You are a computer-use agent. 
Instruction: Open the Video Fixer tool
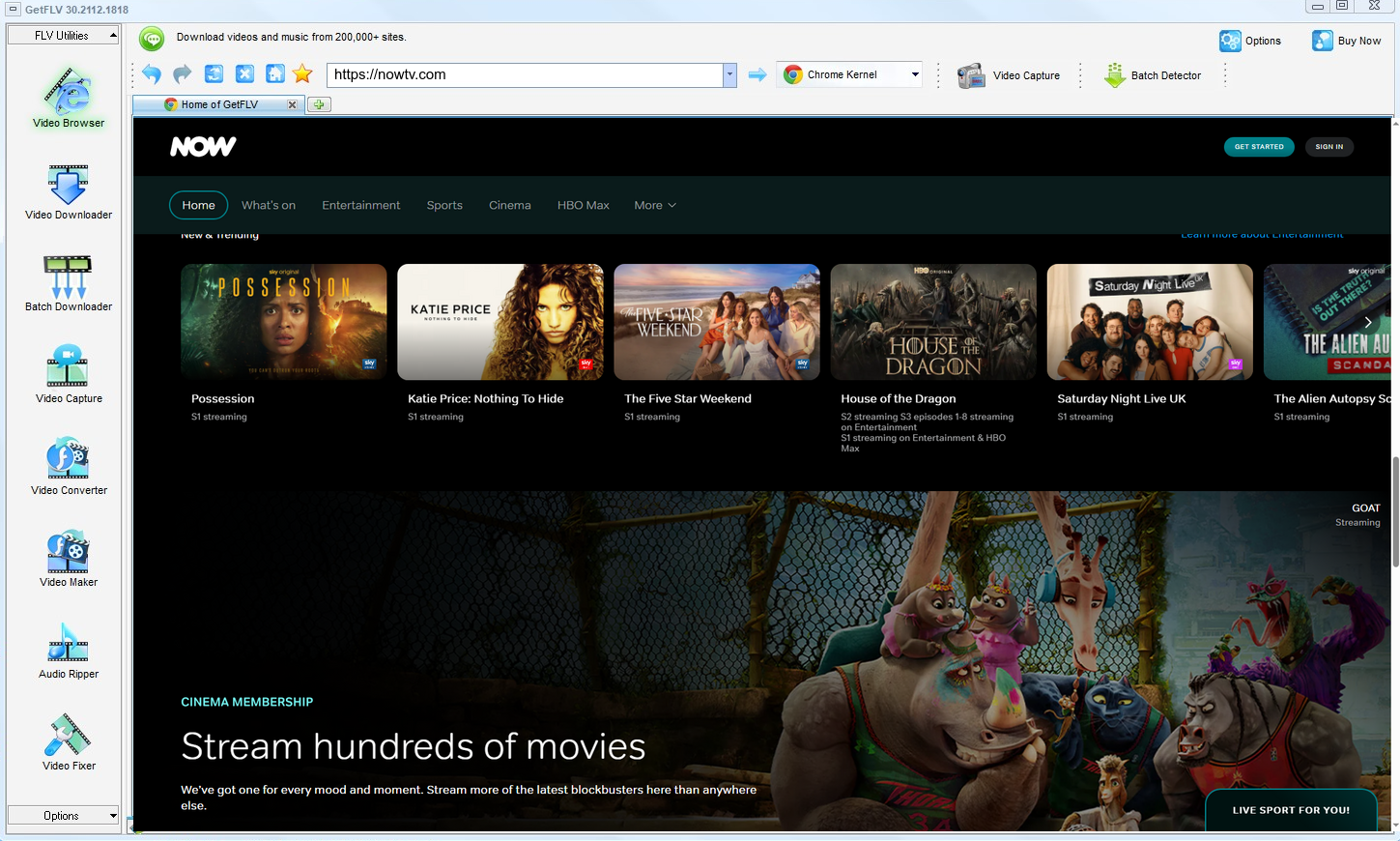coord(69,741)
